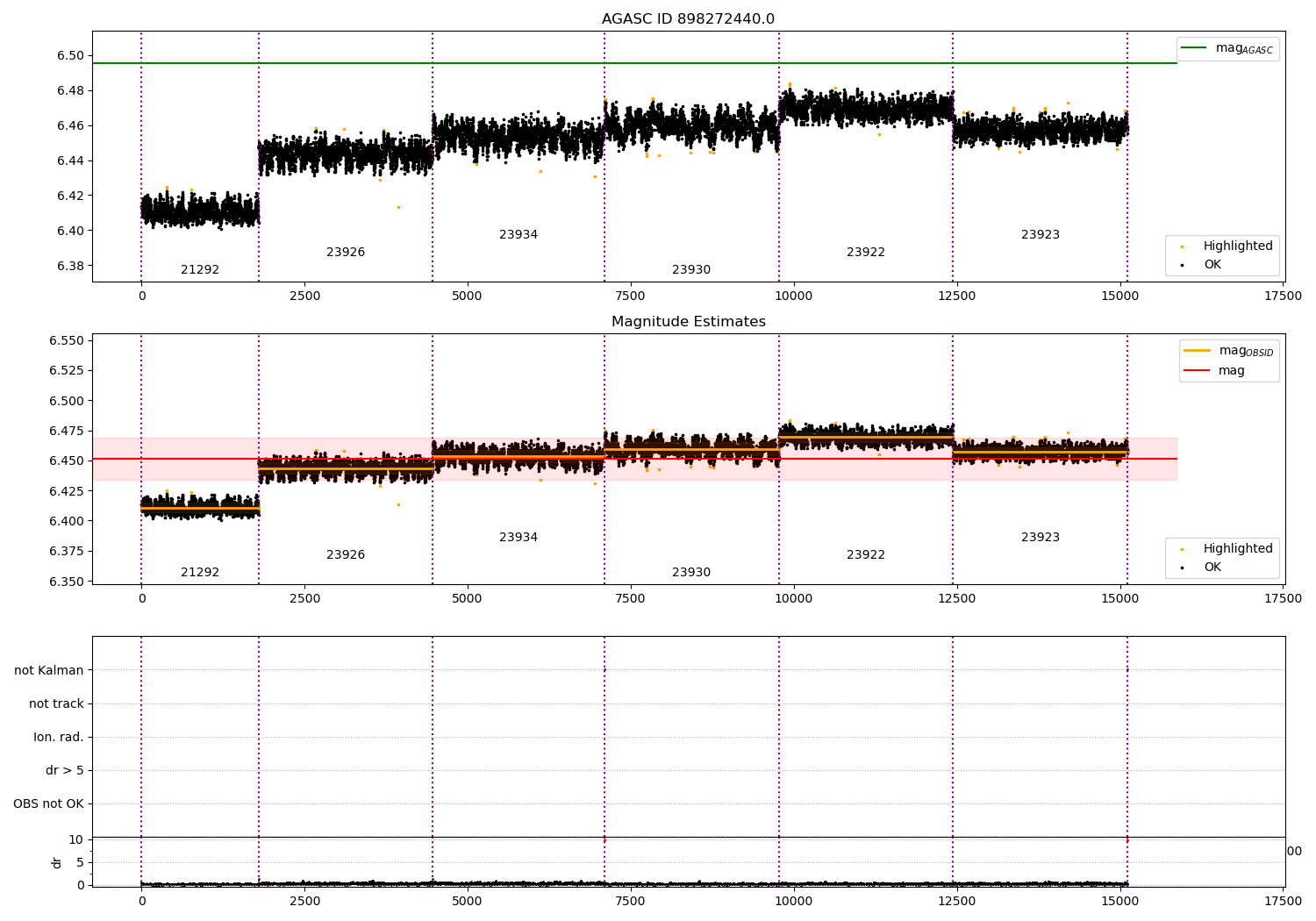The height and width of the screenshot is (921, 1316).
Task: Click the 6.46 y-axis tick label
Action: (70, 125)
